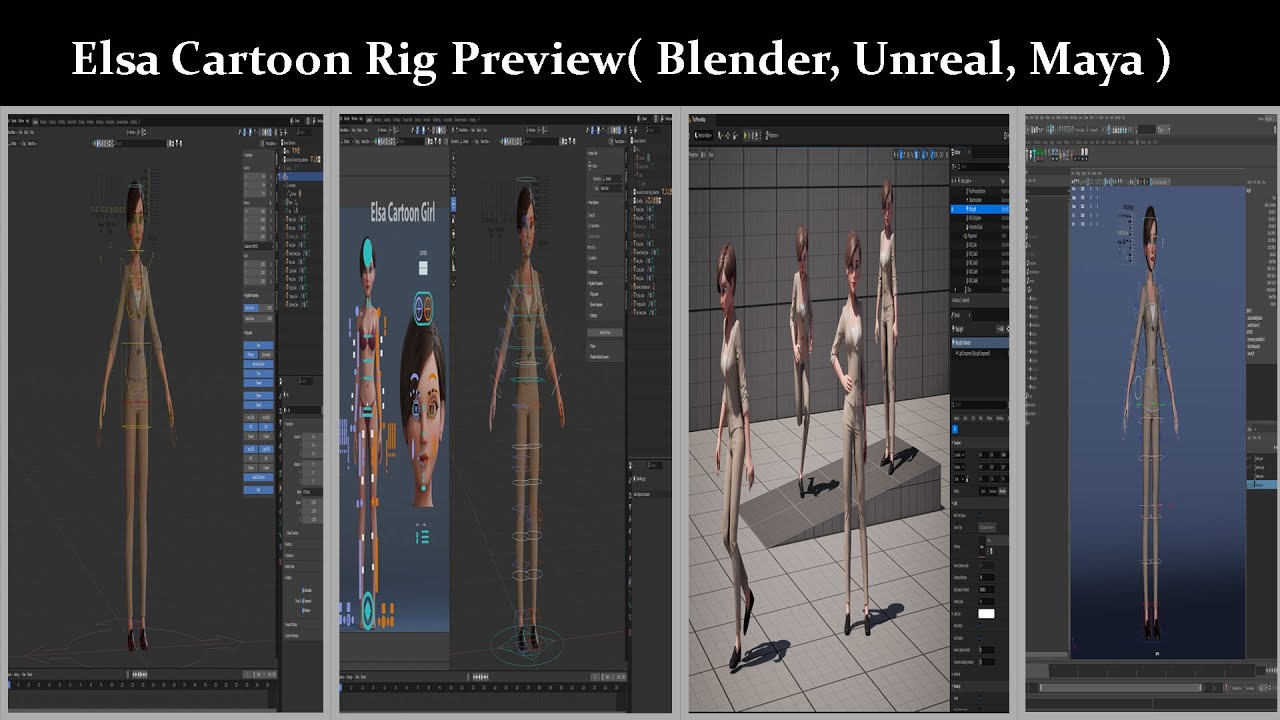This screenshot has width=1280, height=720.
Task: Activate the Move tool in second Blender toolbar
Action: (453, 187)
